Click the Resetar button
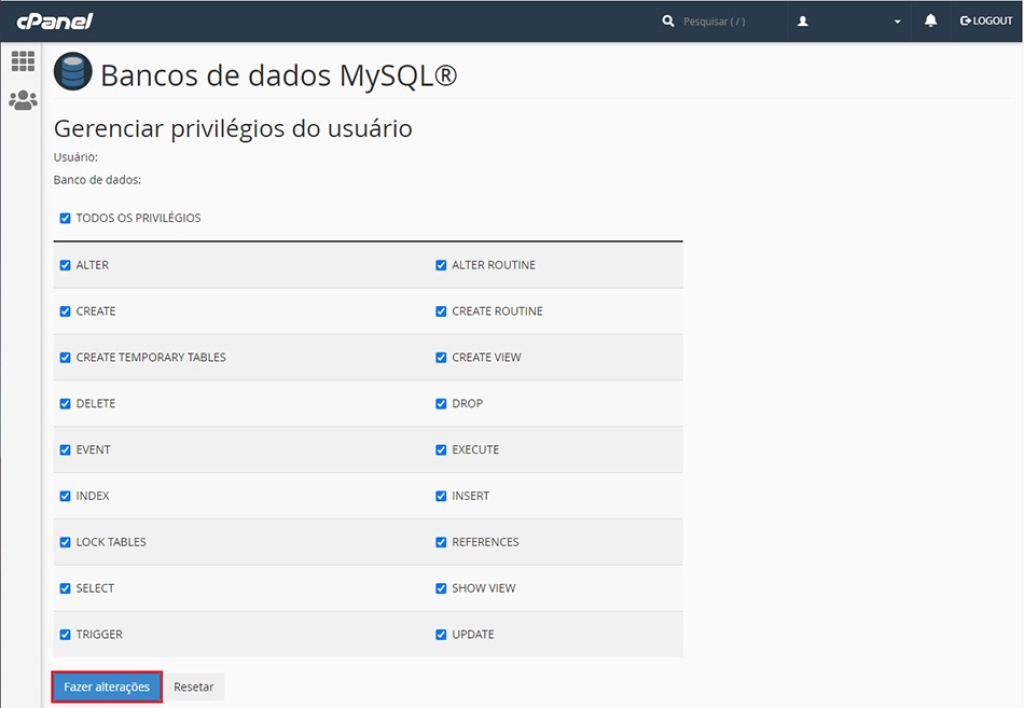The width and height of the screenshot is (1024, 708). click(x=193, y=687)
